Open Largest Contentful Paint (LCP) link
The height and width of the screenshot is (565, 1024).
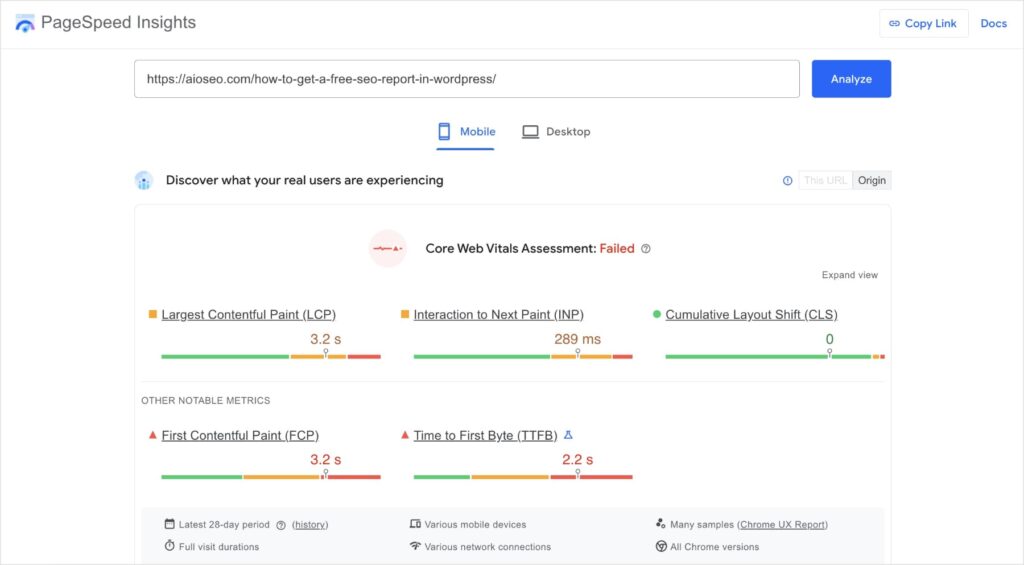pos(249,315)
